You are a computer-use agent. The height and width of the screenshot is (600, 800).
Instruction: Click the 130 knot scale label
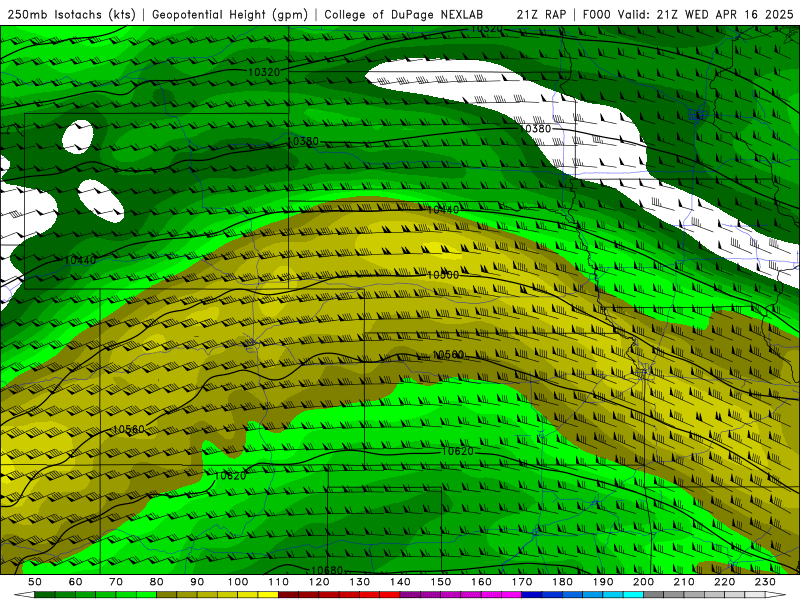359,582
